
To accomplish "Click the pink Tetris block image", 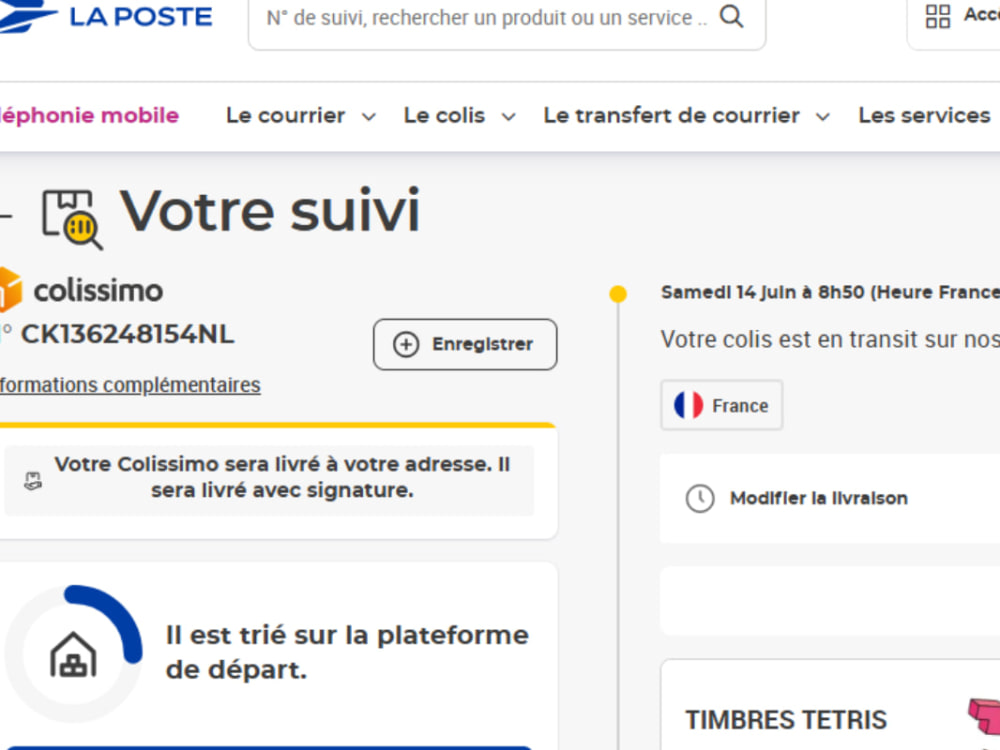I will coord(984,717).
